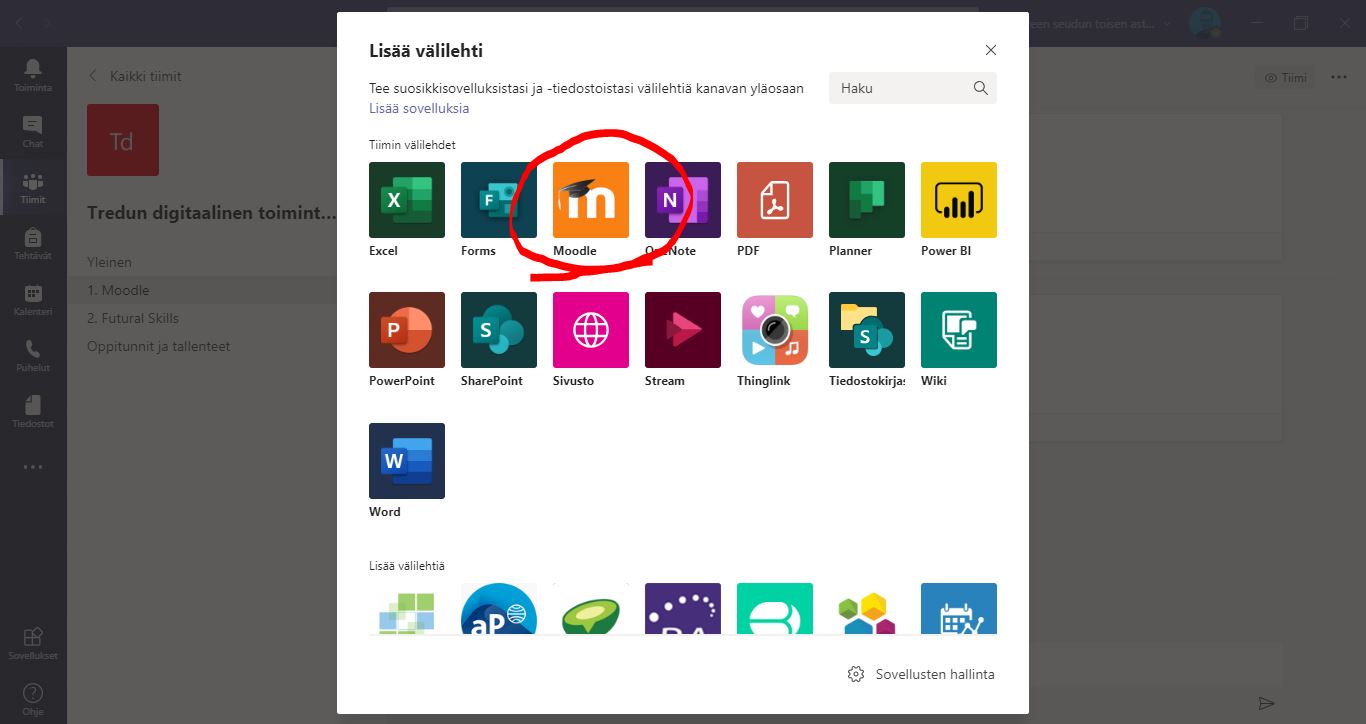Click the Tredun digitaalinen toimint... team title
The height and width of the screenshot is (724, 1366).
pyautogui.click(x=212, y=213)
